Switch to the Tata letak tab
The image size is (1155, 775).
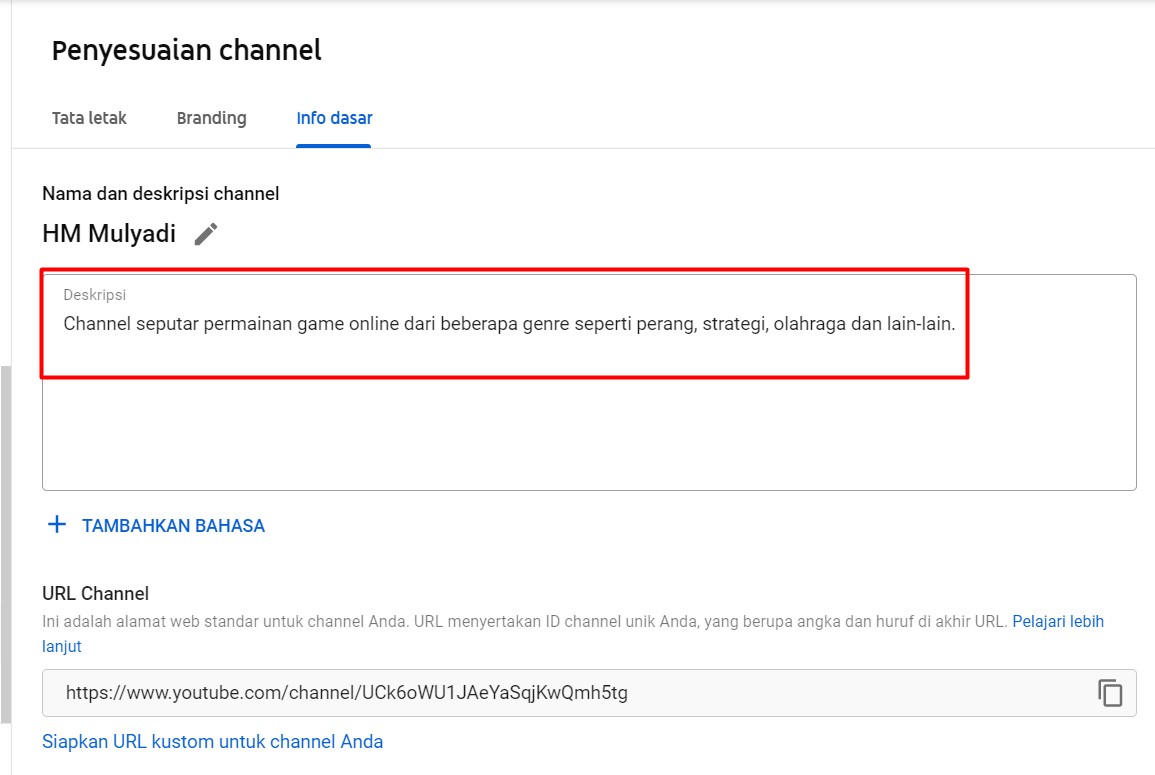coord(89,118)
